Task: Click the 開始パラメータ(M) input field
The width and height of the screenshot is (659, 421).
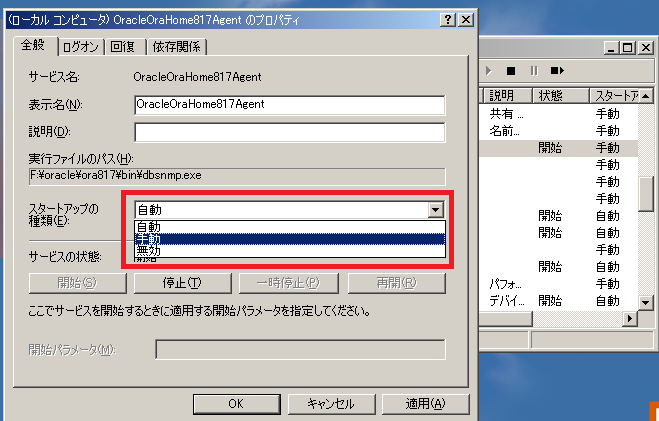Action: tap(300, 350)
